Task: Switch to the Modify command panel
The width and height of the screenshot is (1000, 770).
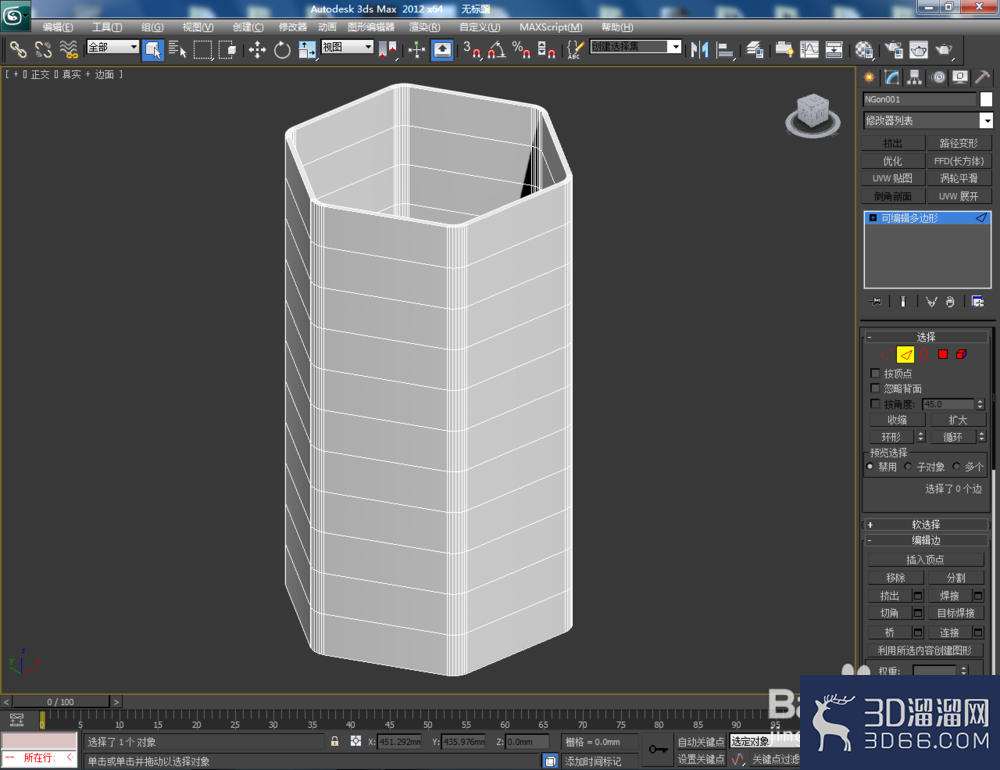Action: (892, 78)
